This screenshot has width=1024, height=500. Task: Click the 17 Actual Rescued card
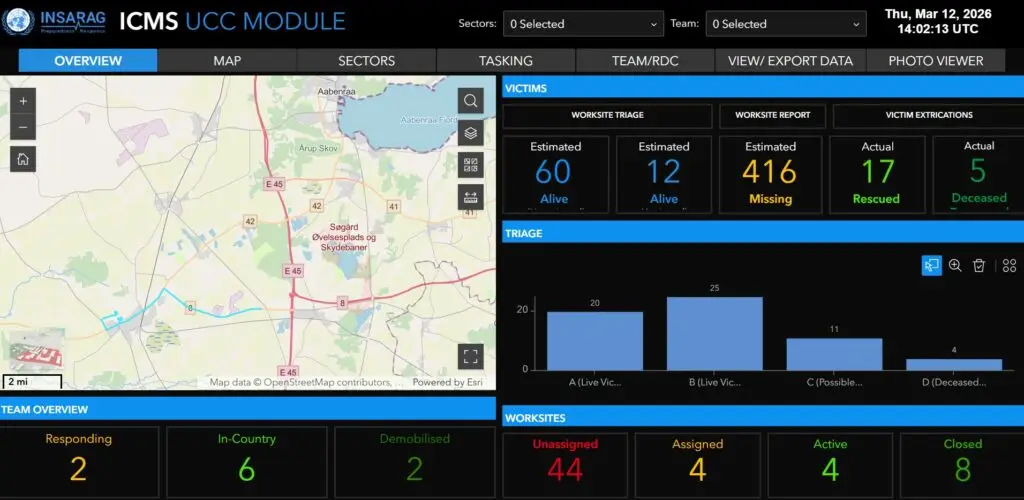(877, 174)
